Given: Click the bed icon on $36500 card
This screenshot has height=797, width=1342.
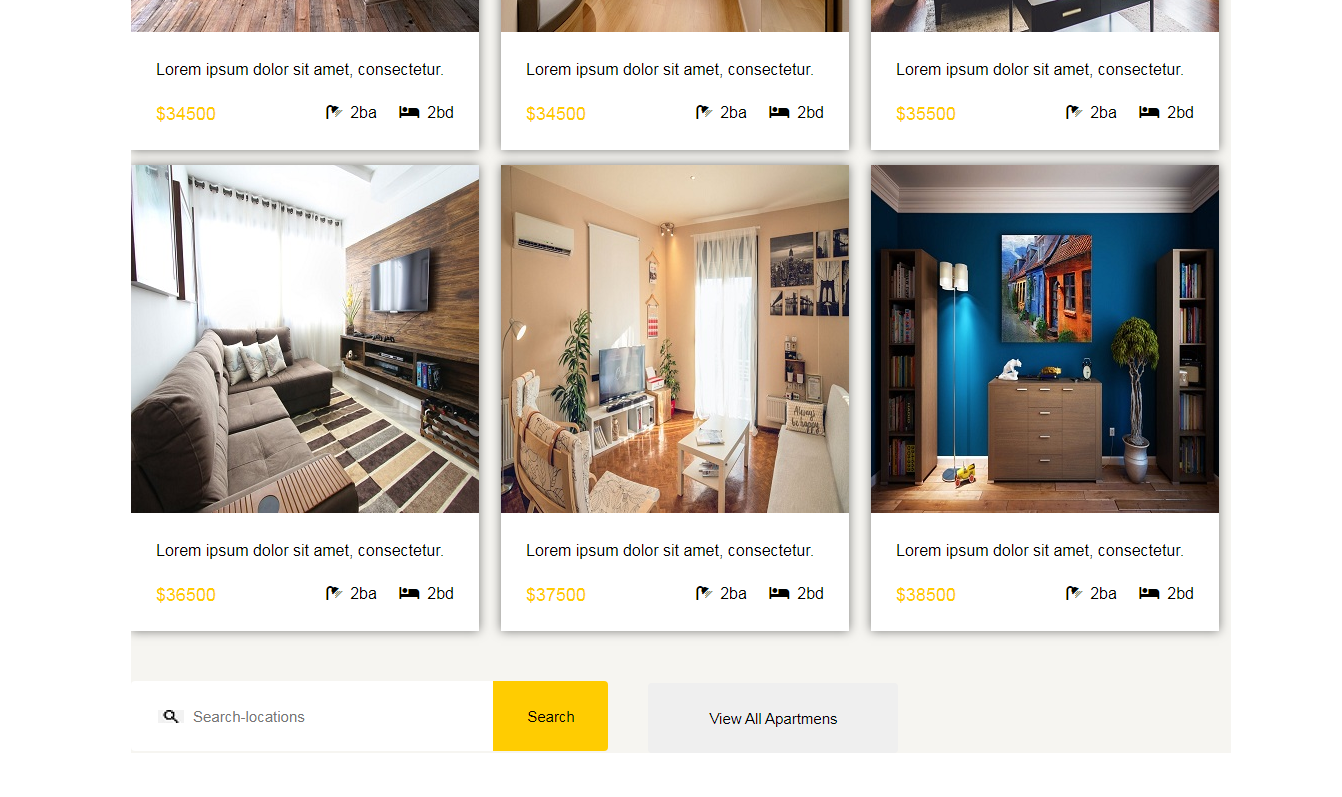Looking at the screenshot, I should (x=409, y=593).
